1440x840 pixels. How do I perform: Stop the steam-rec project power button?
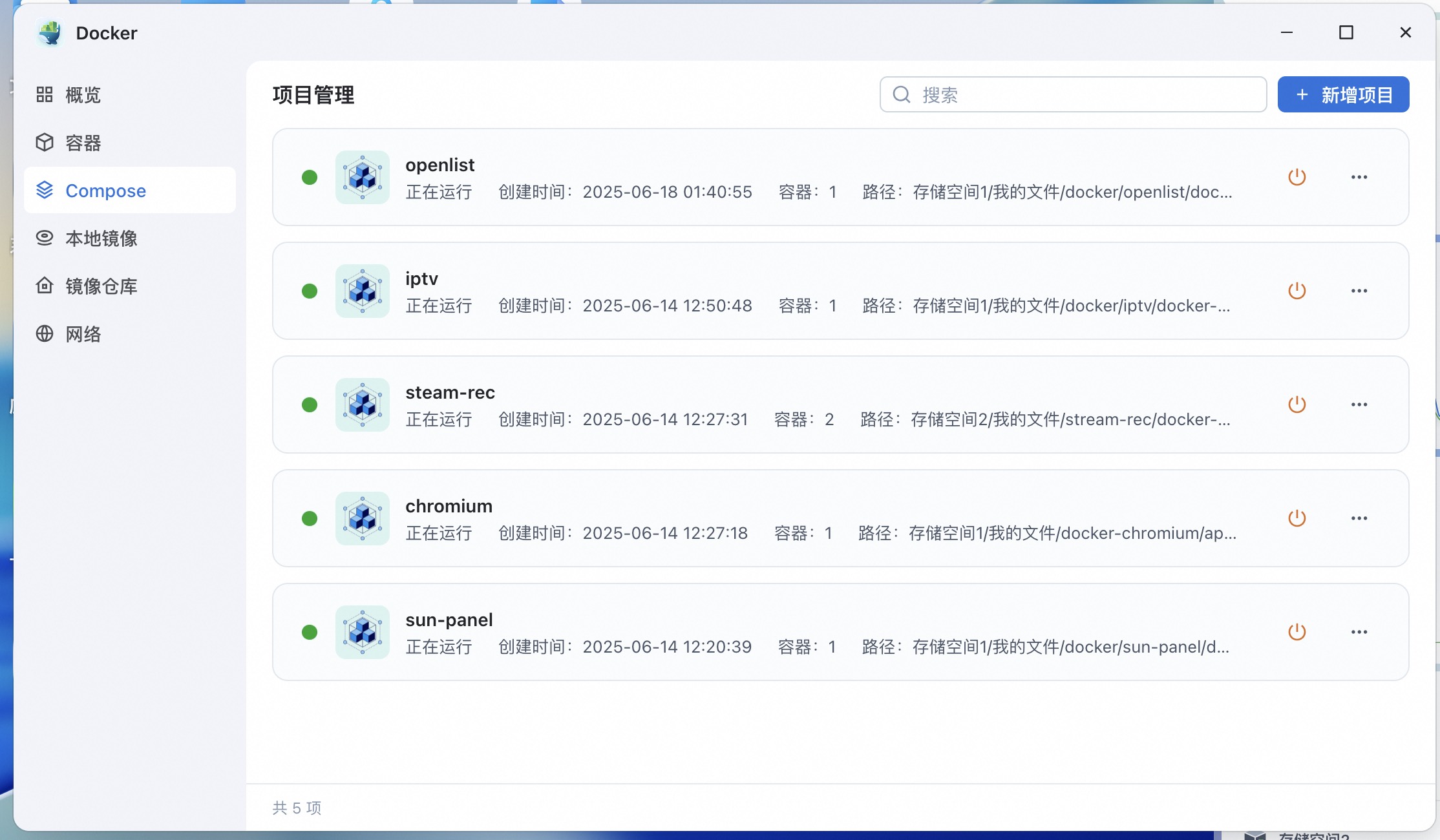(x=1297, y=404)
